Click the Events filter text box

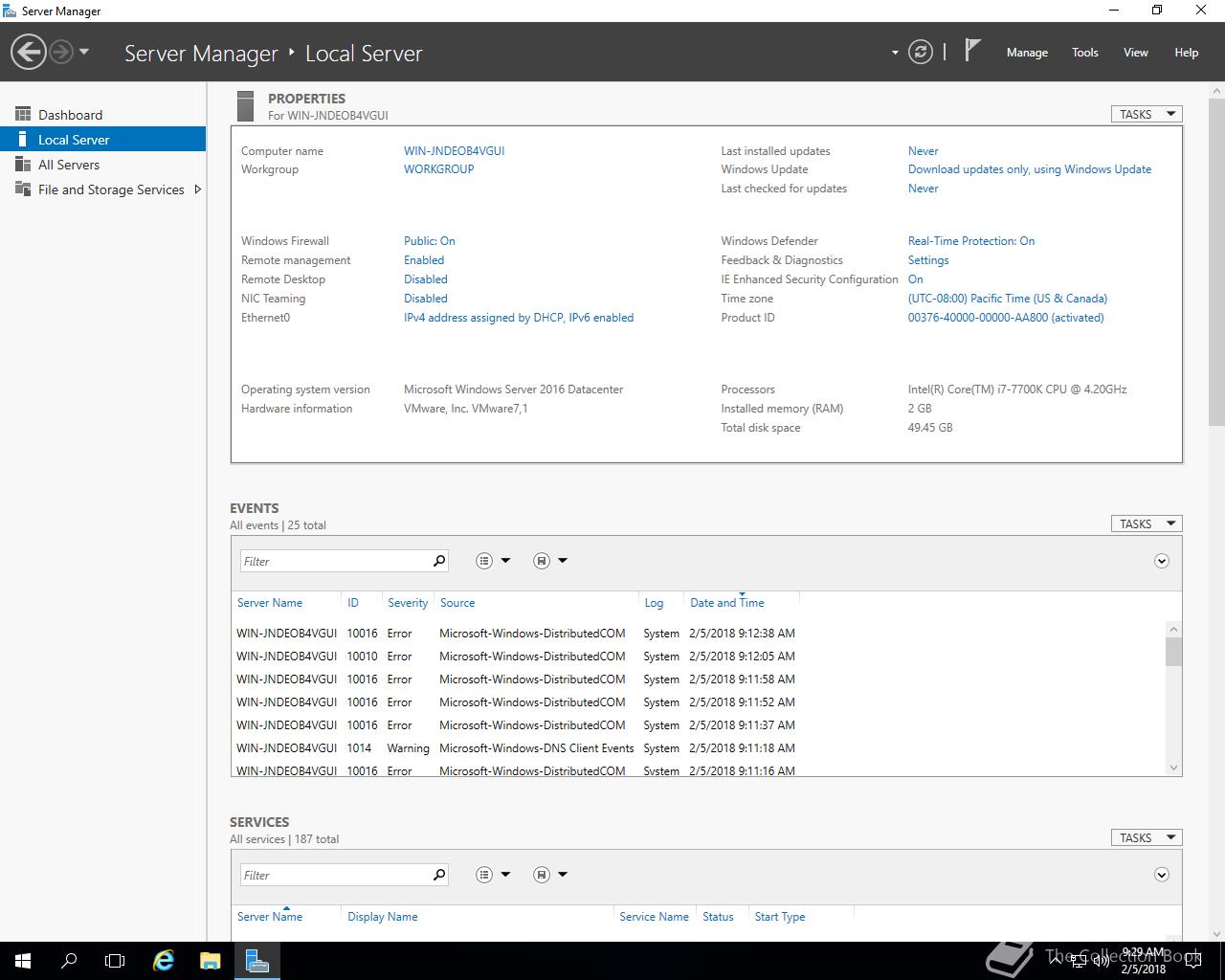pos(334,561)
